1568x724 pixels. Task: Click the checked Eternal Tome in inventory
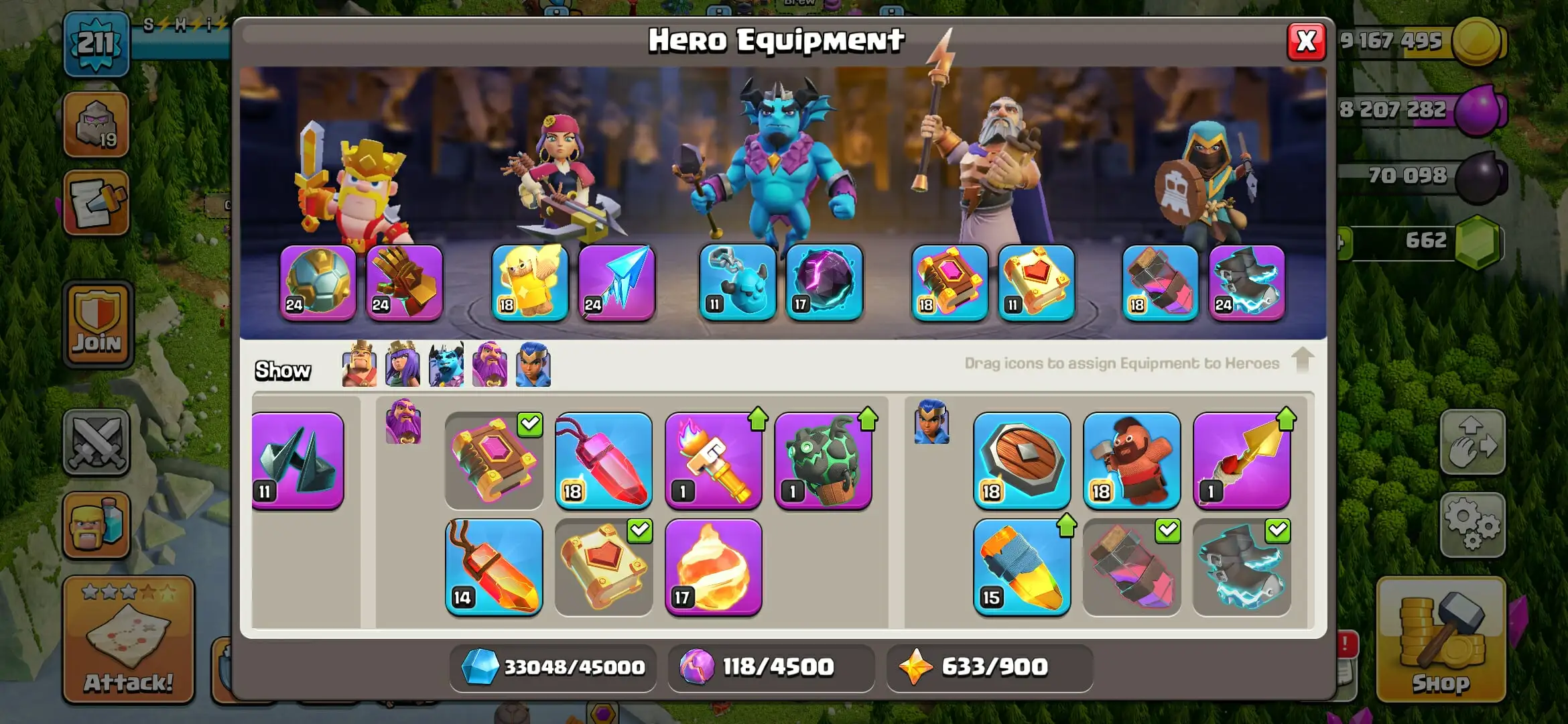tap(494, 461)
